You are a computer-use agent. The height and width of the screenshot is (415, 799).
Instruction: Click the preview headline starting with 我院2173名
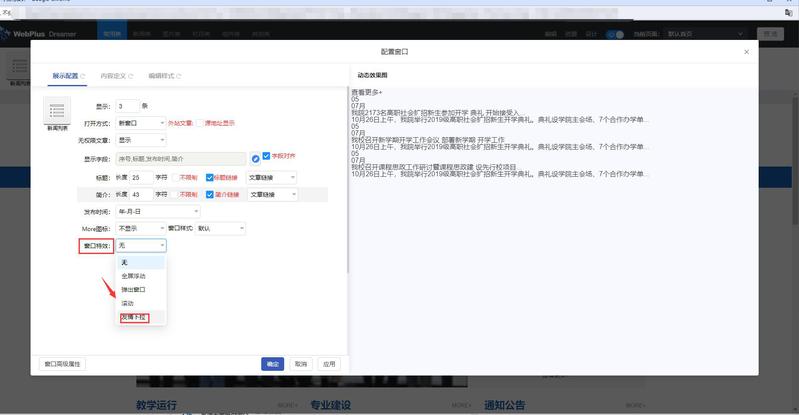pyautogui.click(x=435, y=113)
